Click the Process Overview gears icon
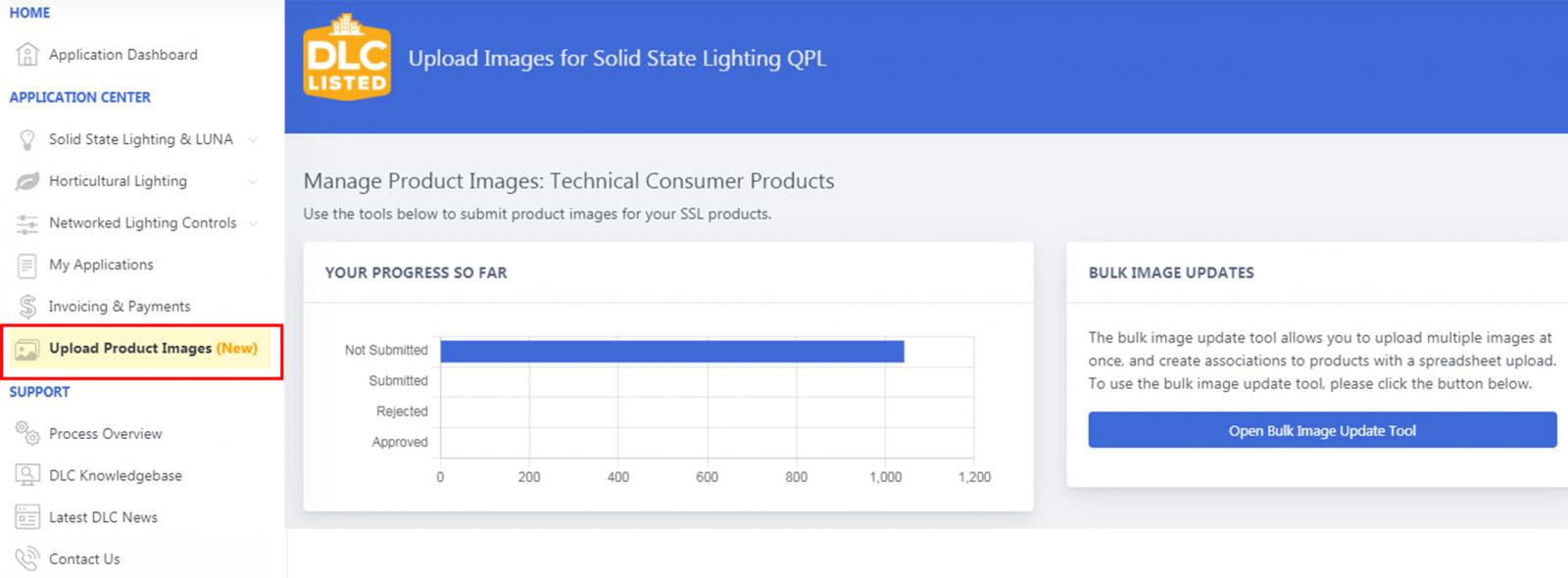Image resolution: width=1568 pixels, height=578 pixels. click(x=27, y=433)
